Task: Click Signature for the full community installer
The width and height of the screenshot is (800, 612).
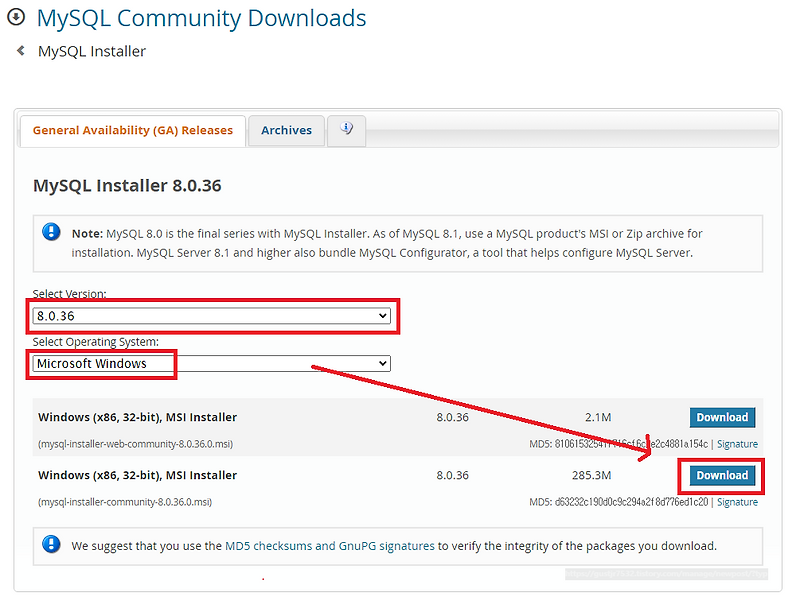Action: pyautogui.click(x=737, y=501)
